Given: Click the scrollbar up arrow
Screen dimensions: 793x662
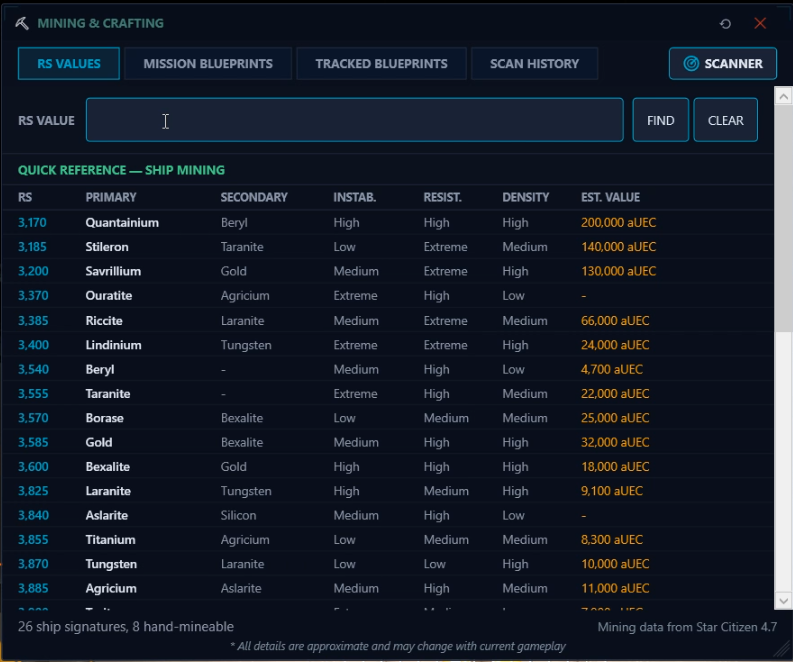Looking at the screenshot, I should [783, 96].
